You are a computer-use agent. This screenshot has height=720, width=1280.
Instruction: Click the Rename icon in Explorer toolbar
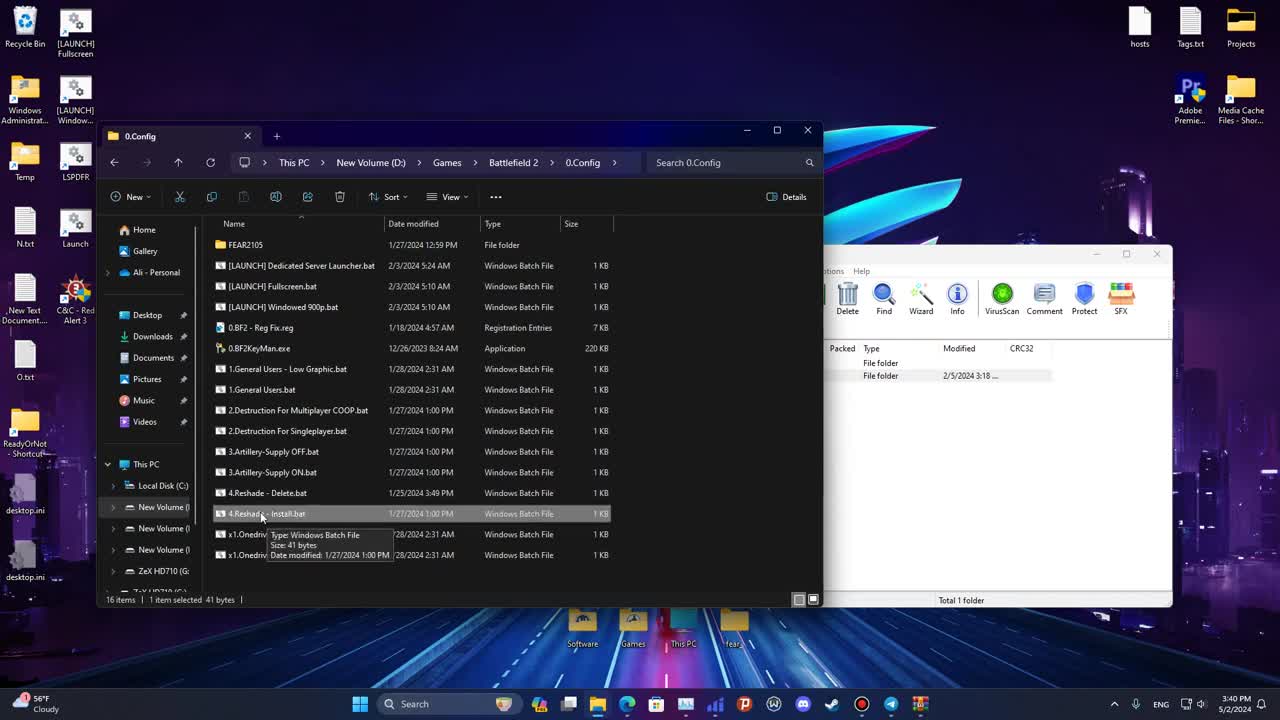point(275,197)
